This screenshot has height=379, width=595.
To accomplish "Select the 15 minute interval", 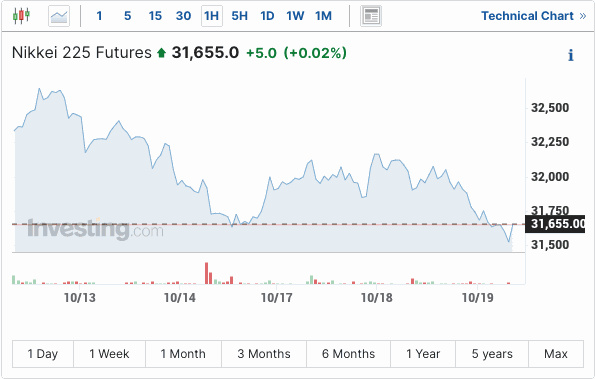I will pyautogui.click(x=155, y=16).
